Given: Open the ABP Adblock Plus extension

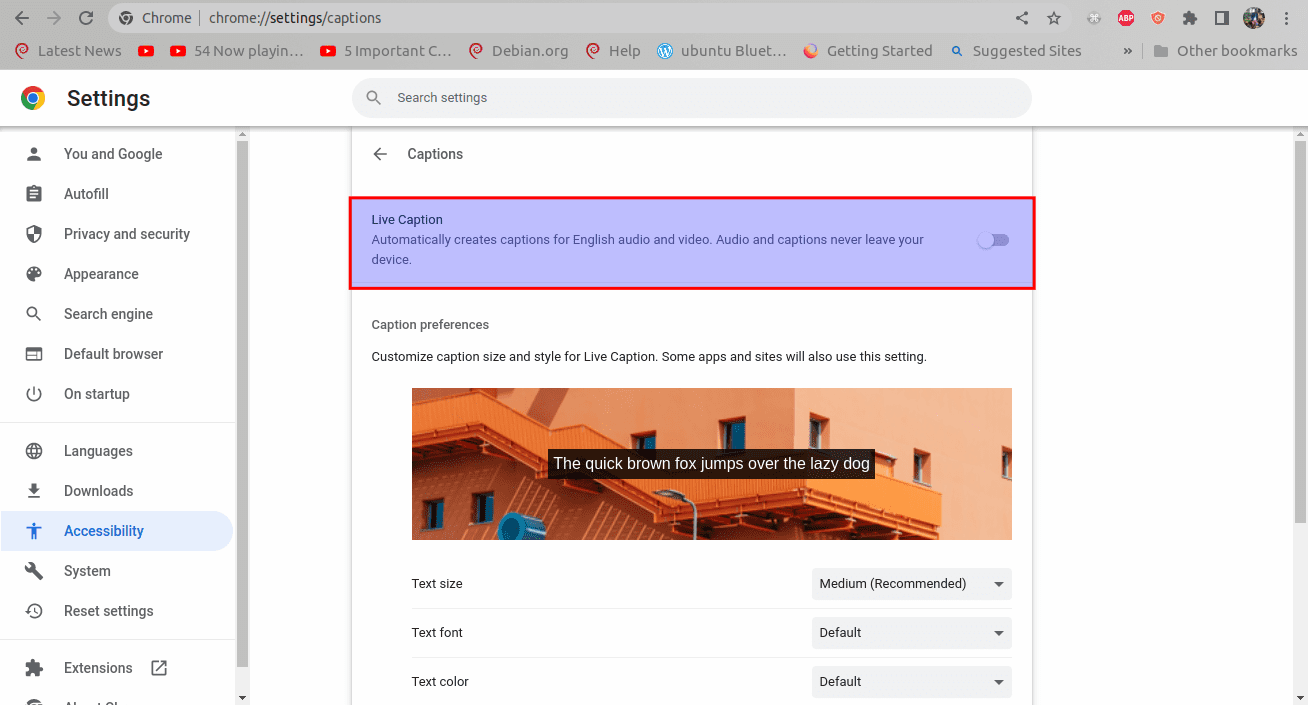Looking at the screenshot, I should [1126, 18].
